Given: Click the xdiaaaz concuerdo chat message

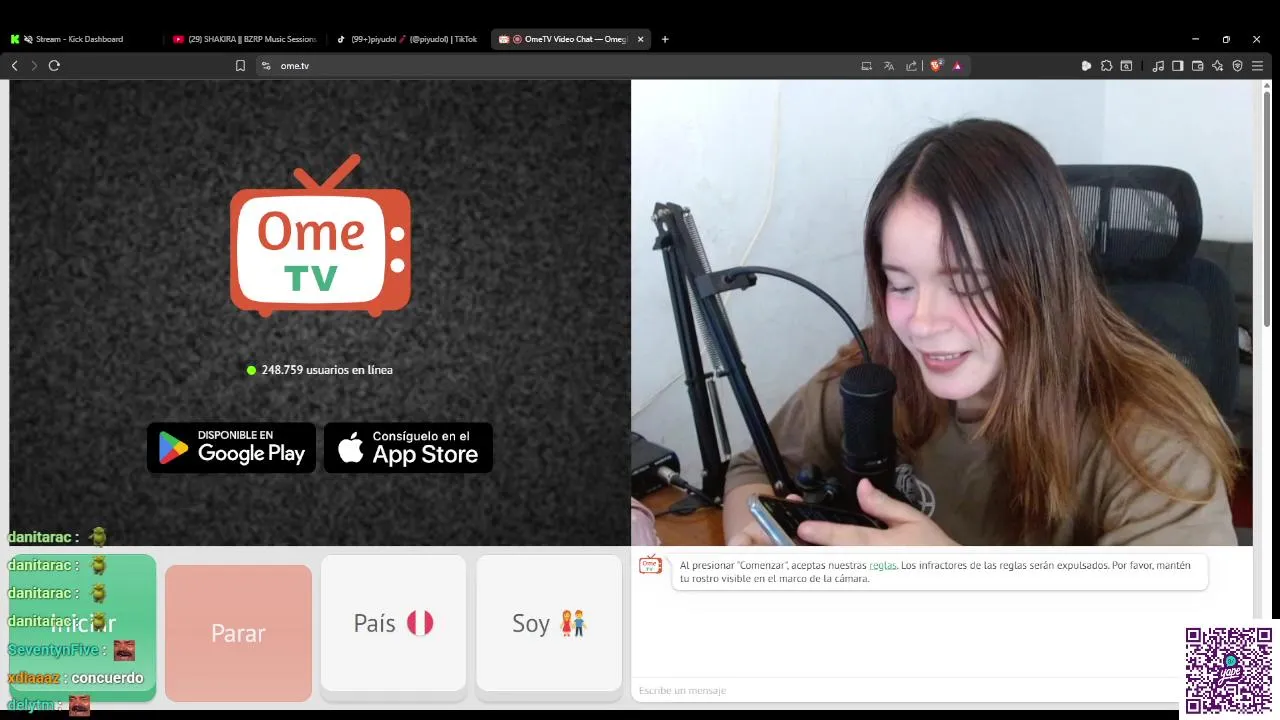Looking at the screenshot, I should point(76,678).
